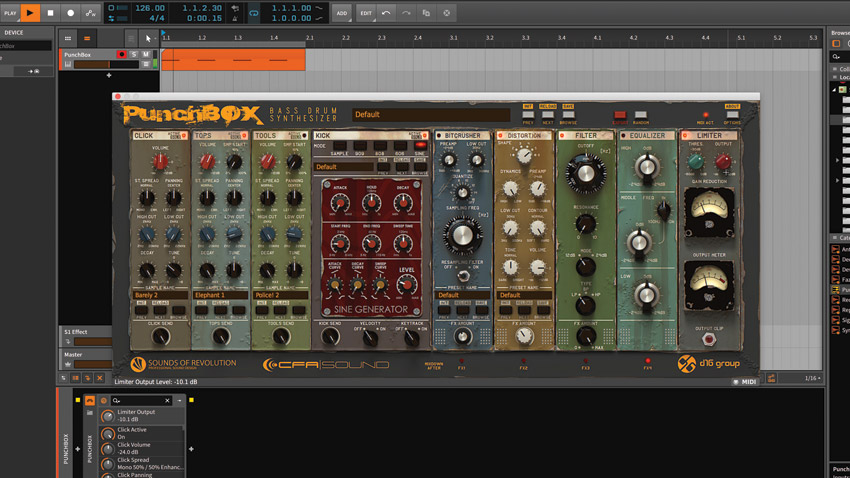Click the Limiter Output parameter knob
Screen dimensions: 850x478
(108, 416)
